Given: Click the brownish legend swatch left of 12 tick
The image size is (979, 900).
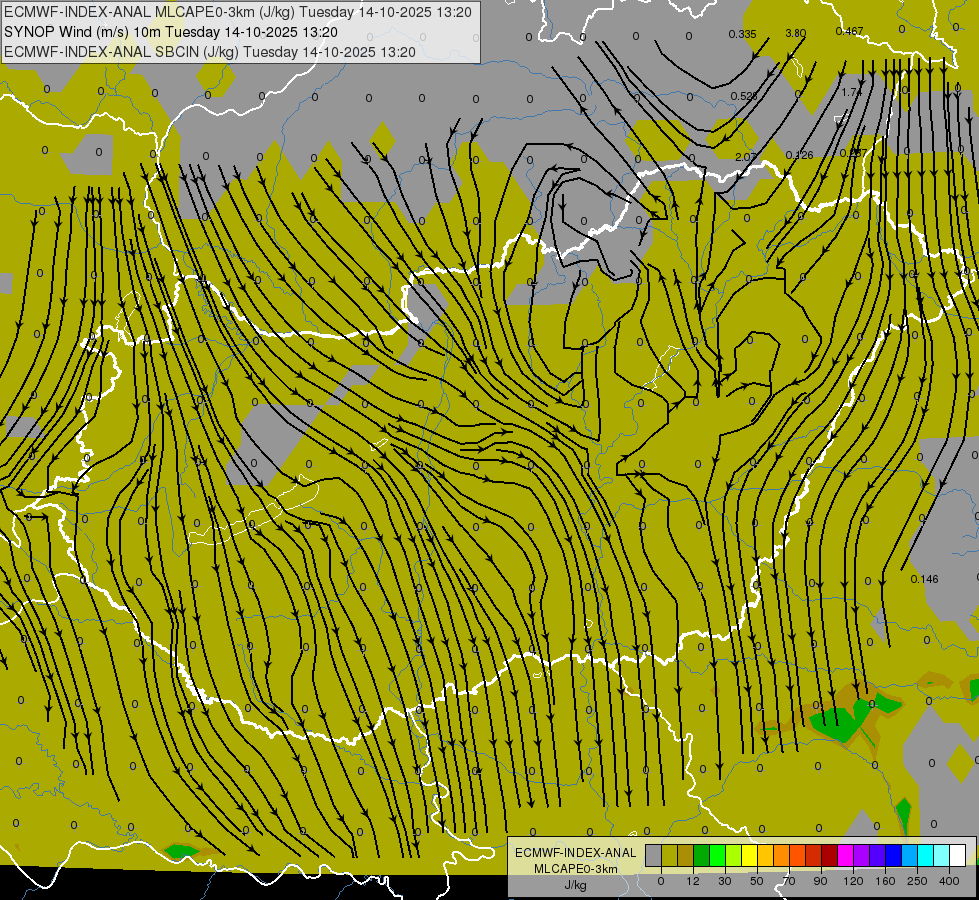Looking at the screenshot, I should pyautogui.click(x=686, y=855).
